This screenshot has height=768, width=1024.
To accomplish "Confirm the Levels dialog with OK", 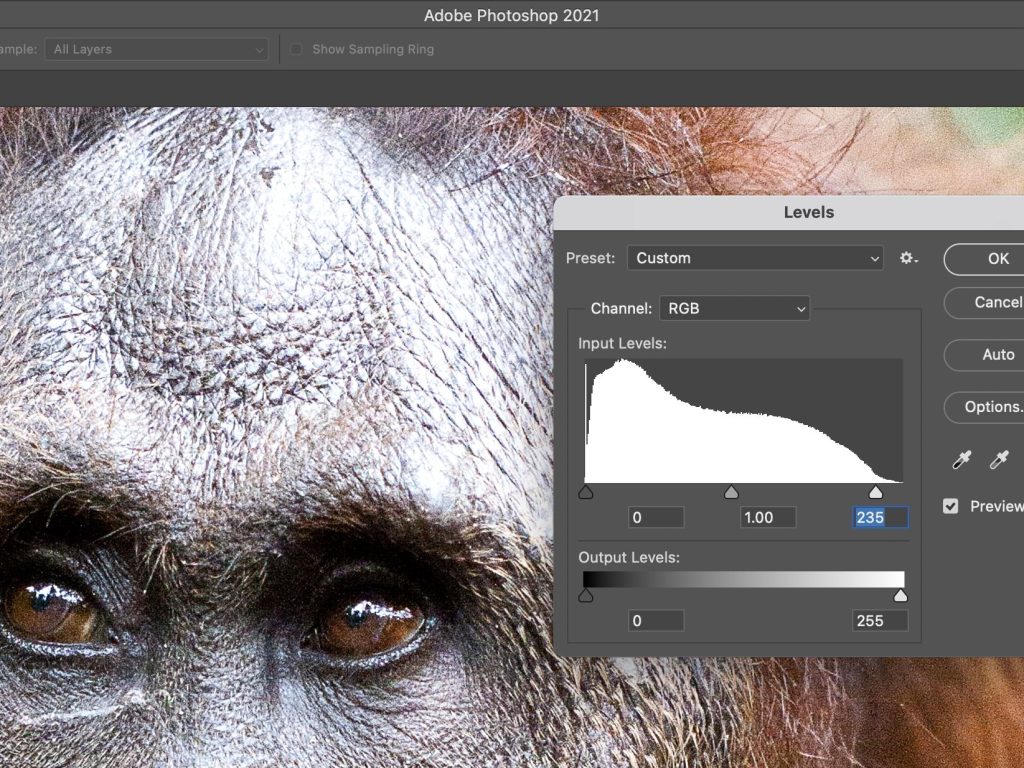I will coord(984,259).
